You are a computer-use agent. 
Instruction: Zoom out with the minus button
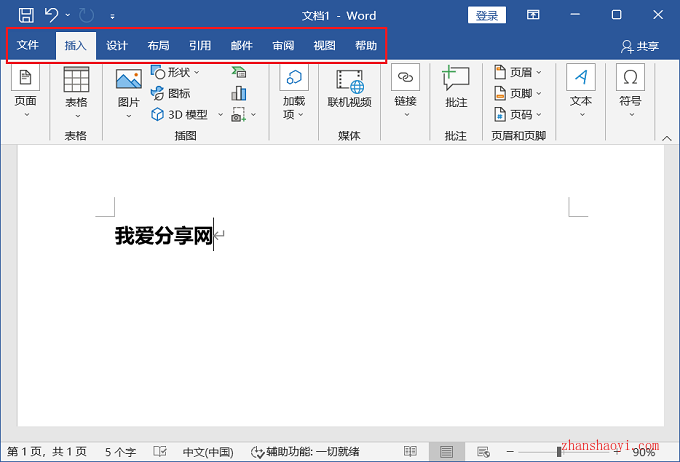coord(510,452)
